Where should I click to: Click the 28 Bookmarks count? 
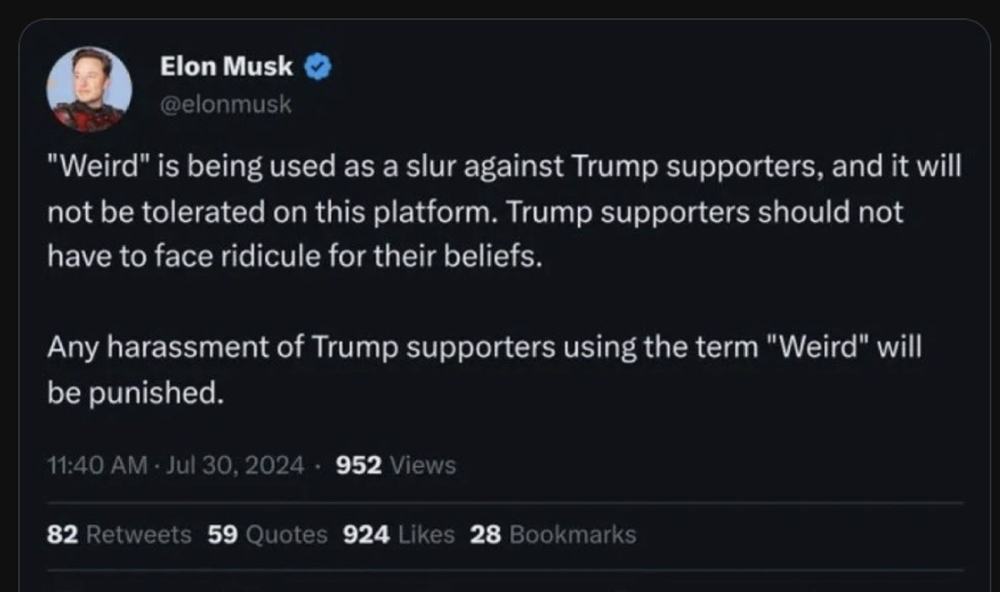pos(552,535)
